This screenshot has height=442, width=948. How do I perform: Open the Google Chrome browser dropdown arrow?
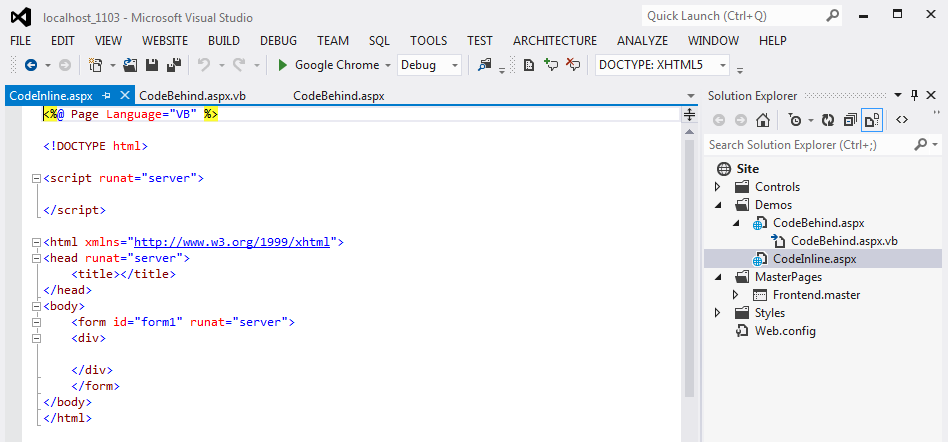click(388, 65)
